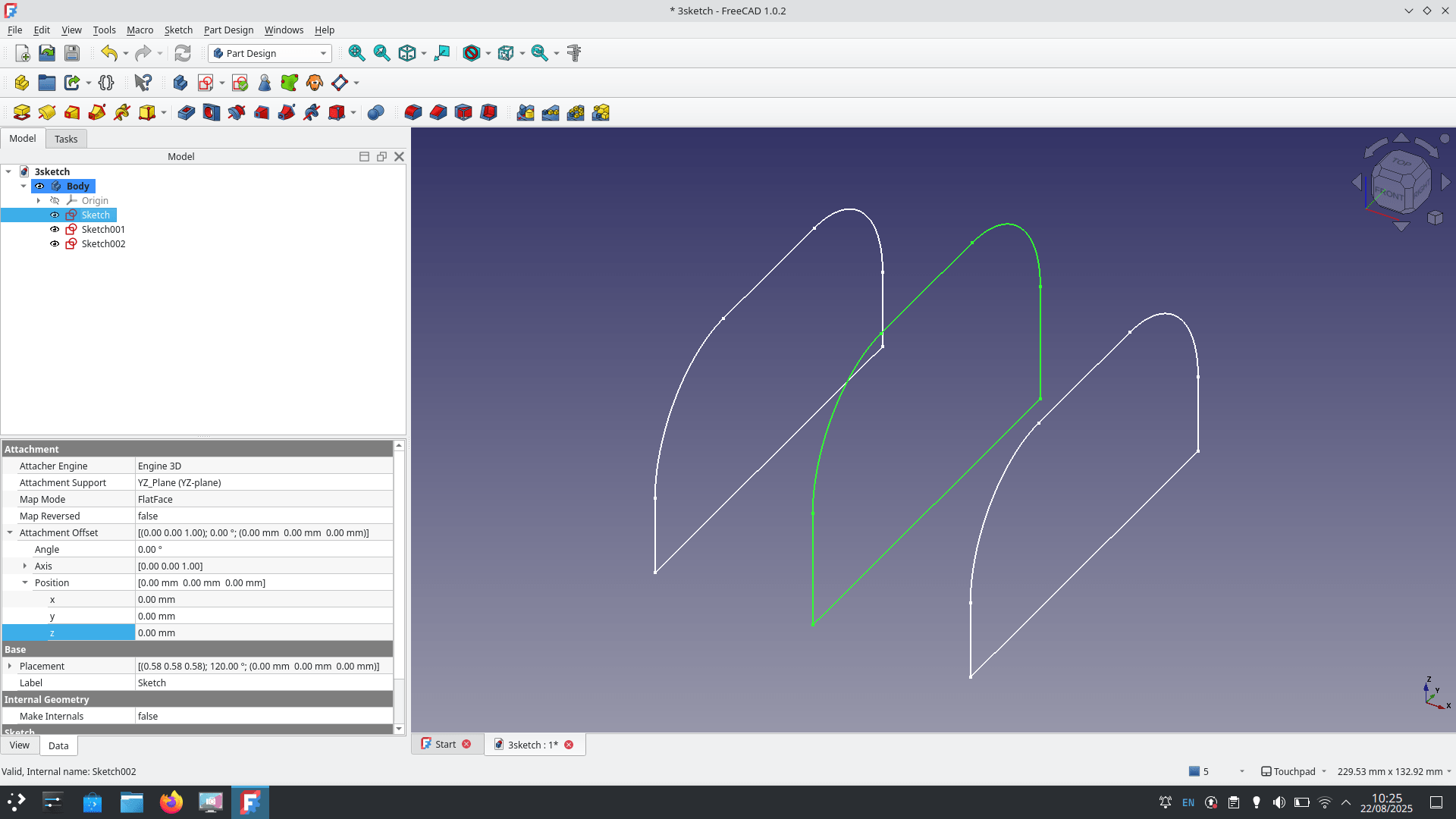The height and width of the screenshot is (819, 1456).
Task: Click the Chamfer tool icon
Action: [438, 113]
